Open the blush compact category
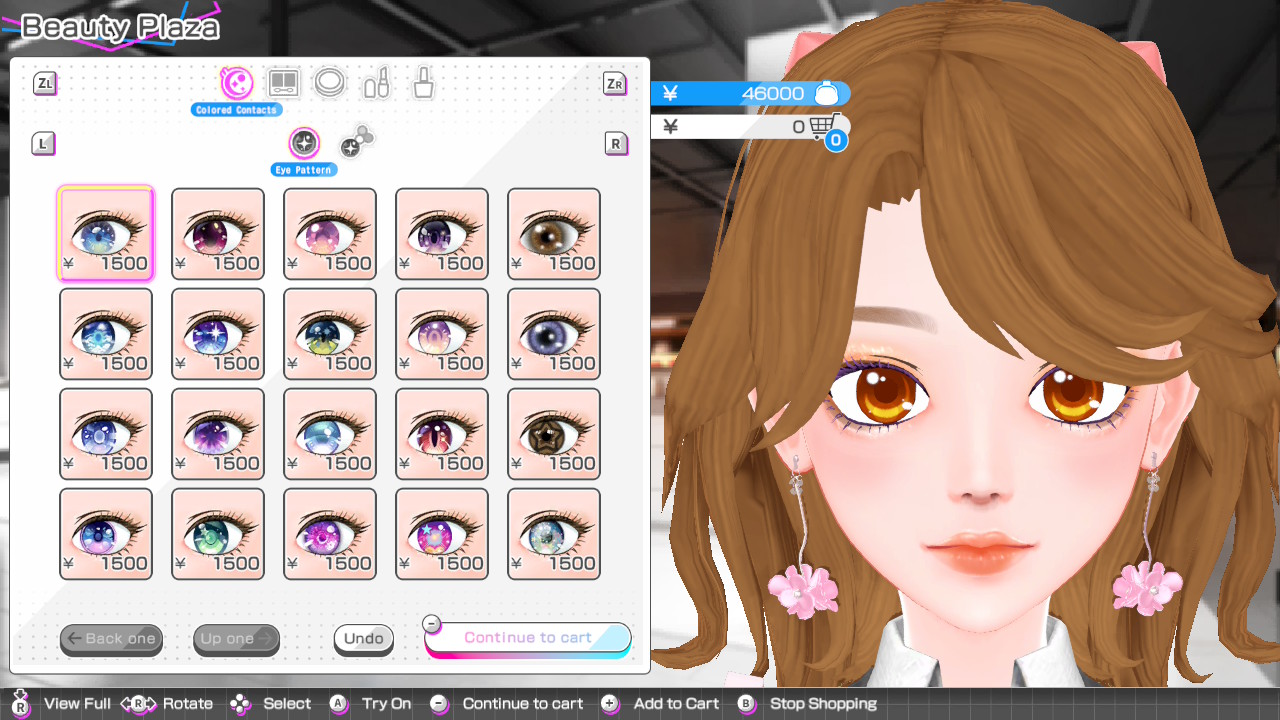The image size is (1280, 720). point(329,83)
